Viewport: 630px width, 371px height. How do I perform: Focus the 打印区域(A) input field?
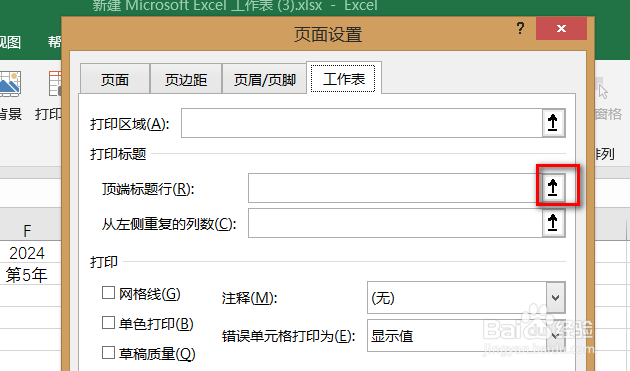coord(362,123)
